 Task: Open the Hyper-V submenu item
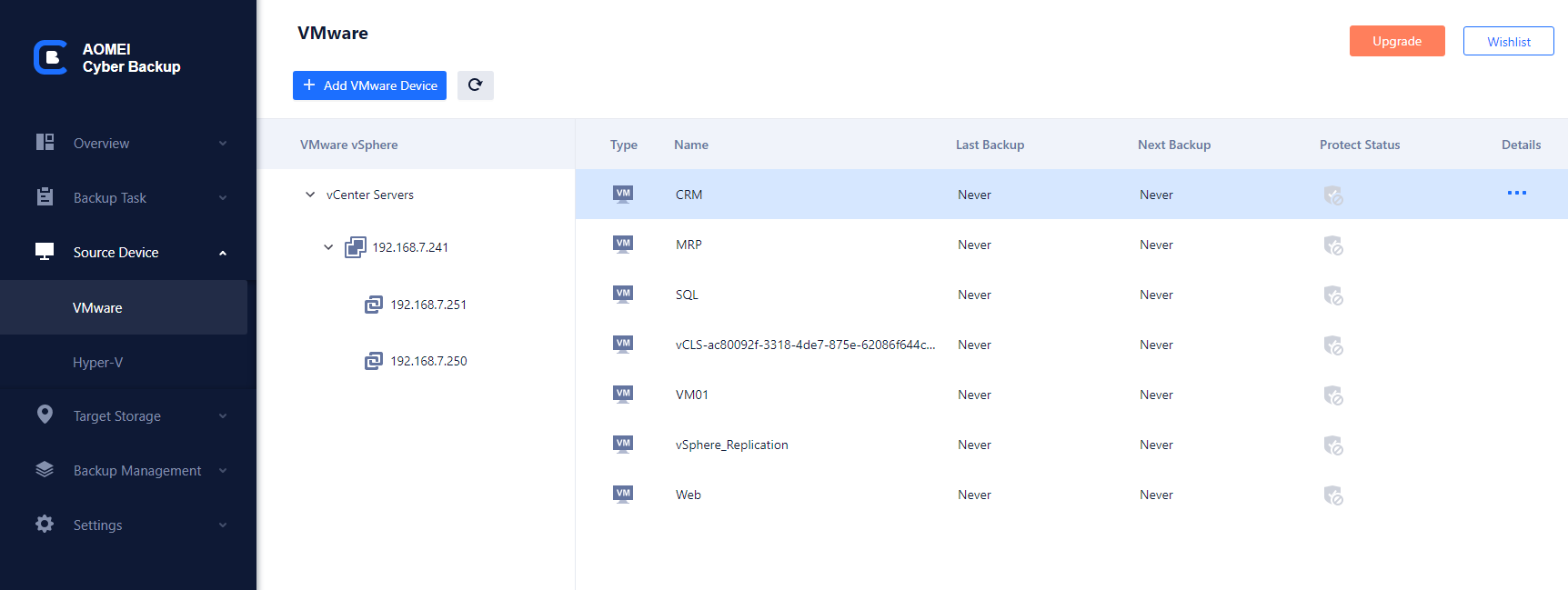124,362
